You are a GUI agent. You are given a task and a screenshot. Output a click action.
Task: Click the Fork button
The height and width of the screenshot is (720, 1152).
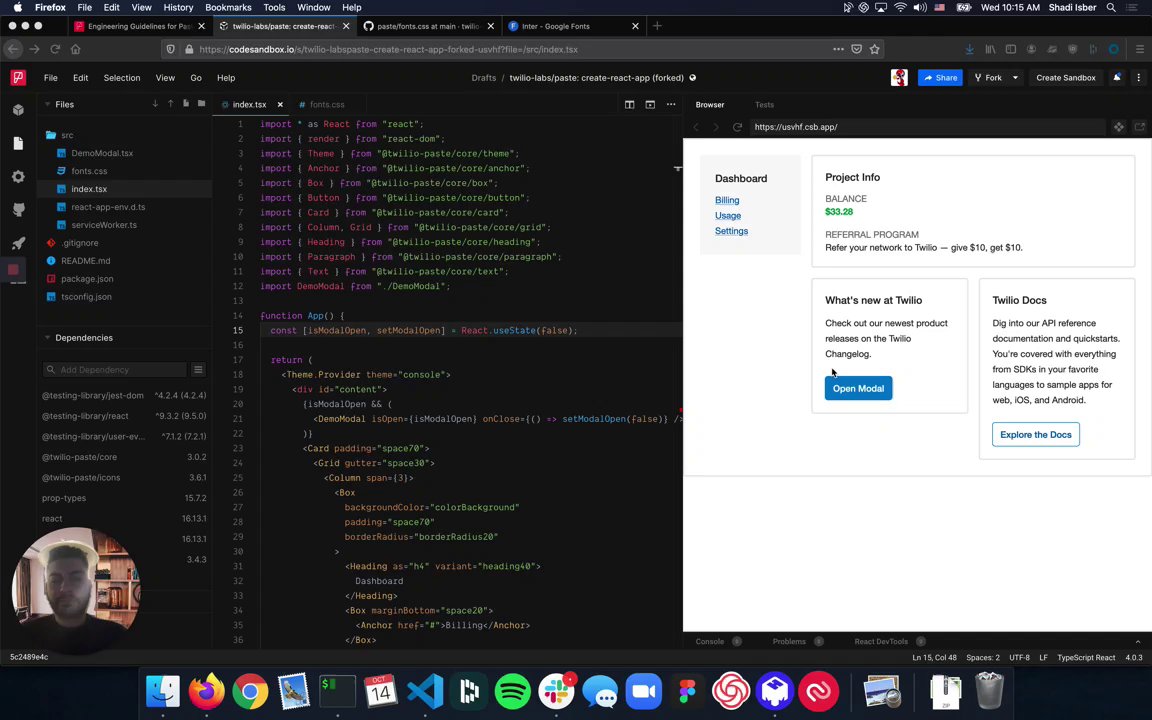pyautogui.click(x=987, y=77)
